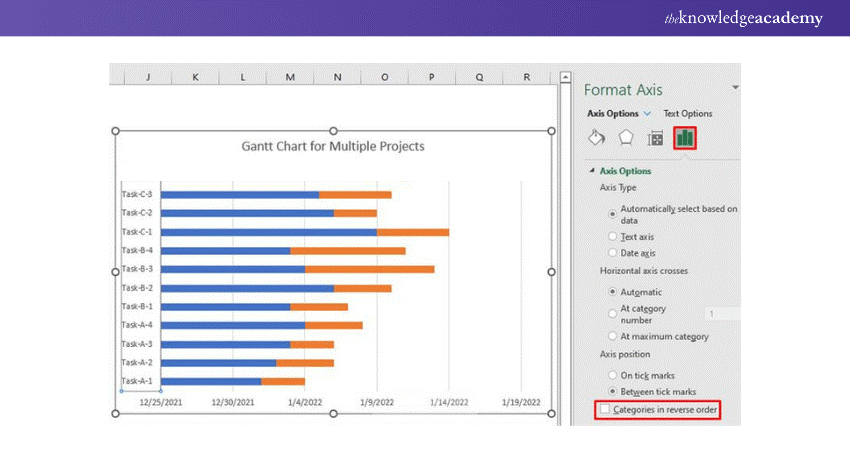Open Format Axis pane options dropdown arrow
This screenshot has height=450, width=850.
[735, 89]
